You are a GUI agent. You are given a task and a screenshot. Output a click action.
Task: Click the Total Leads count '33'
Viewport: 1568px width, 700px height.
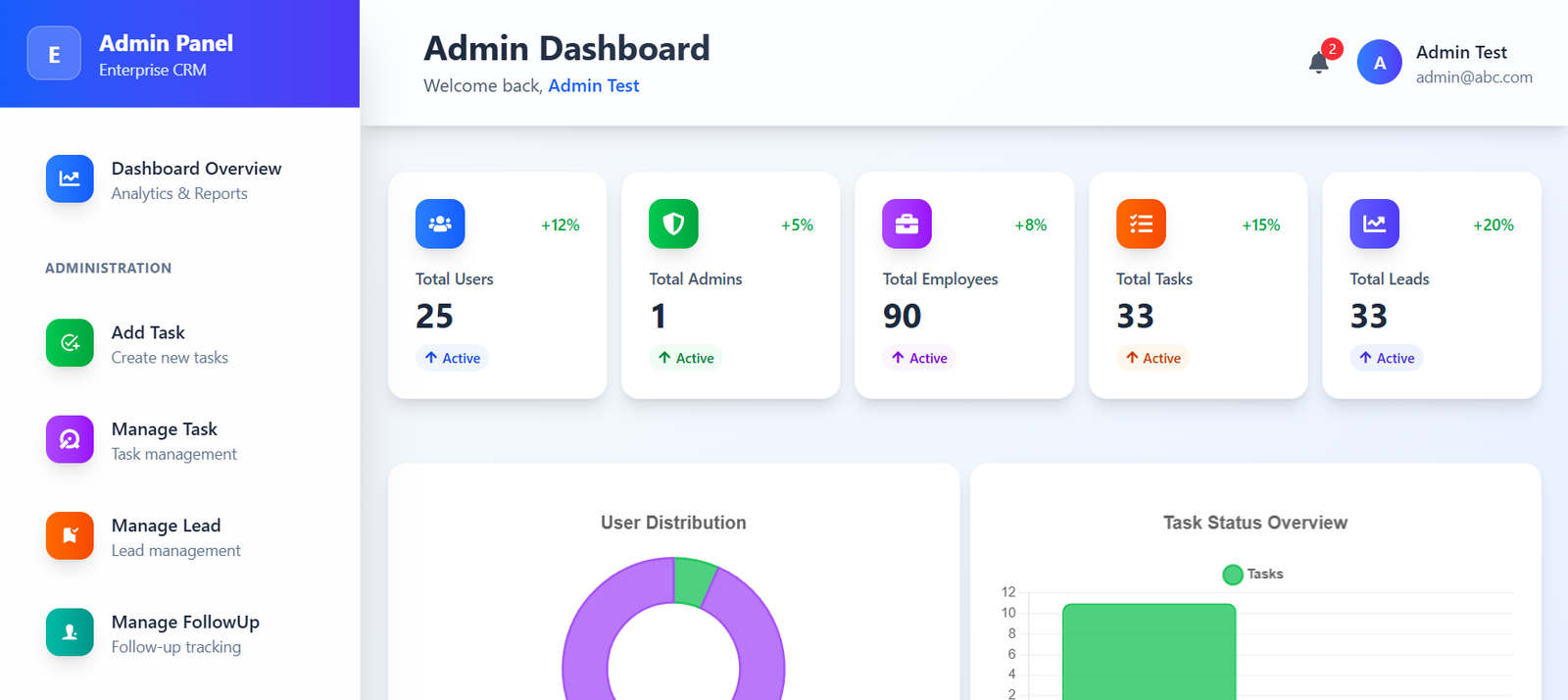pos(1368,316)
